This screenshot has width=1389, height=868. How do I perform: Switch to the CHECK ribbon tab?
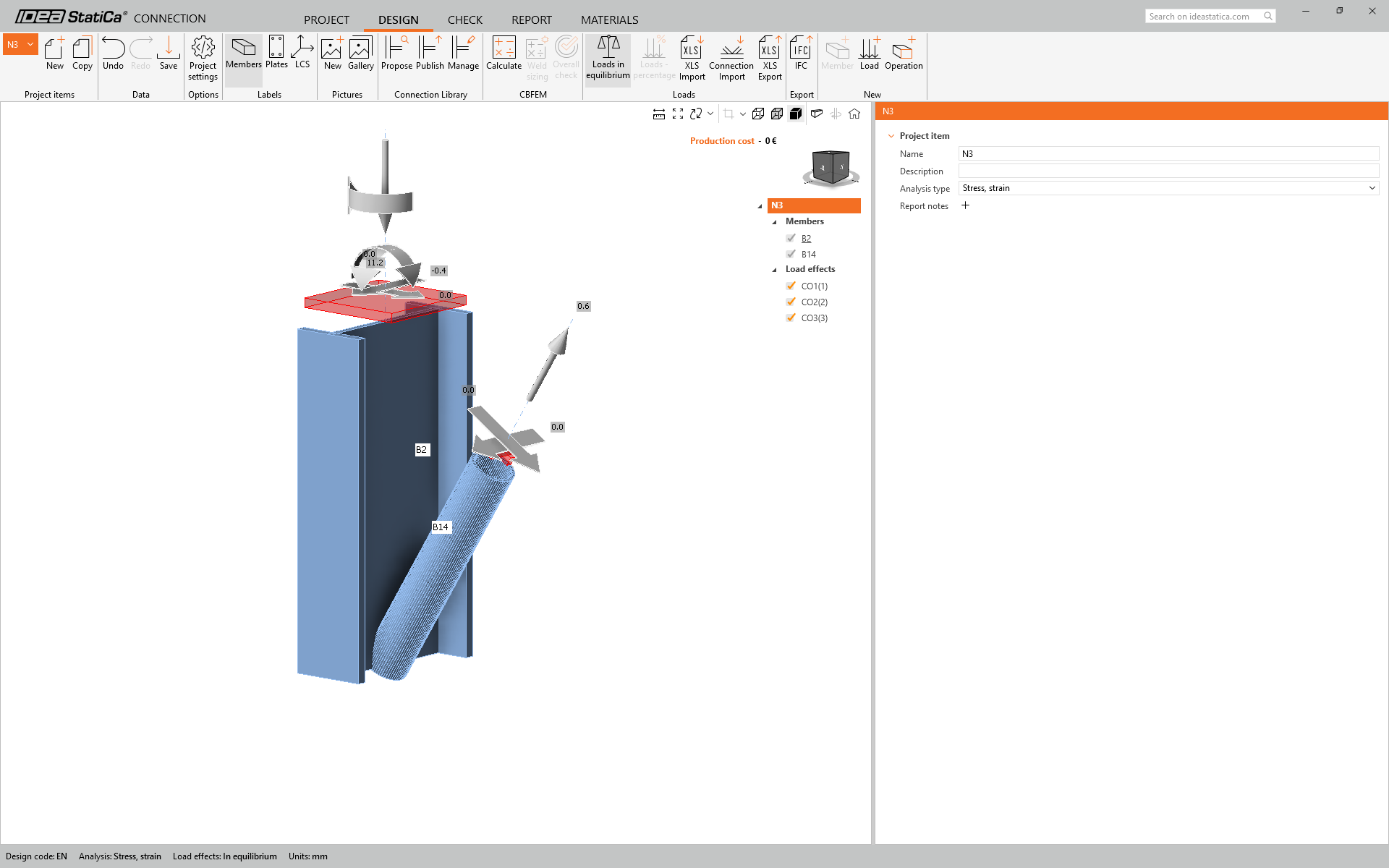[x=464, y=20]
